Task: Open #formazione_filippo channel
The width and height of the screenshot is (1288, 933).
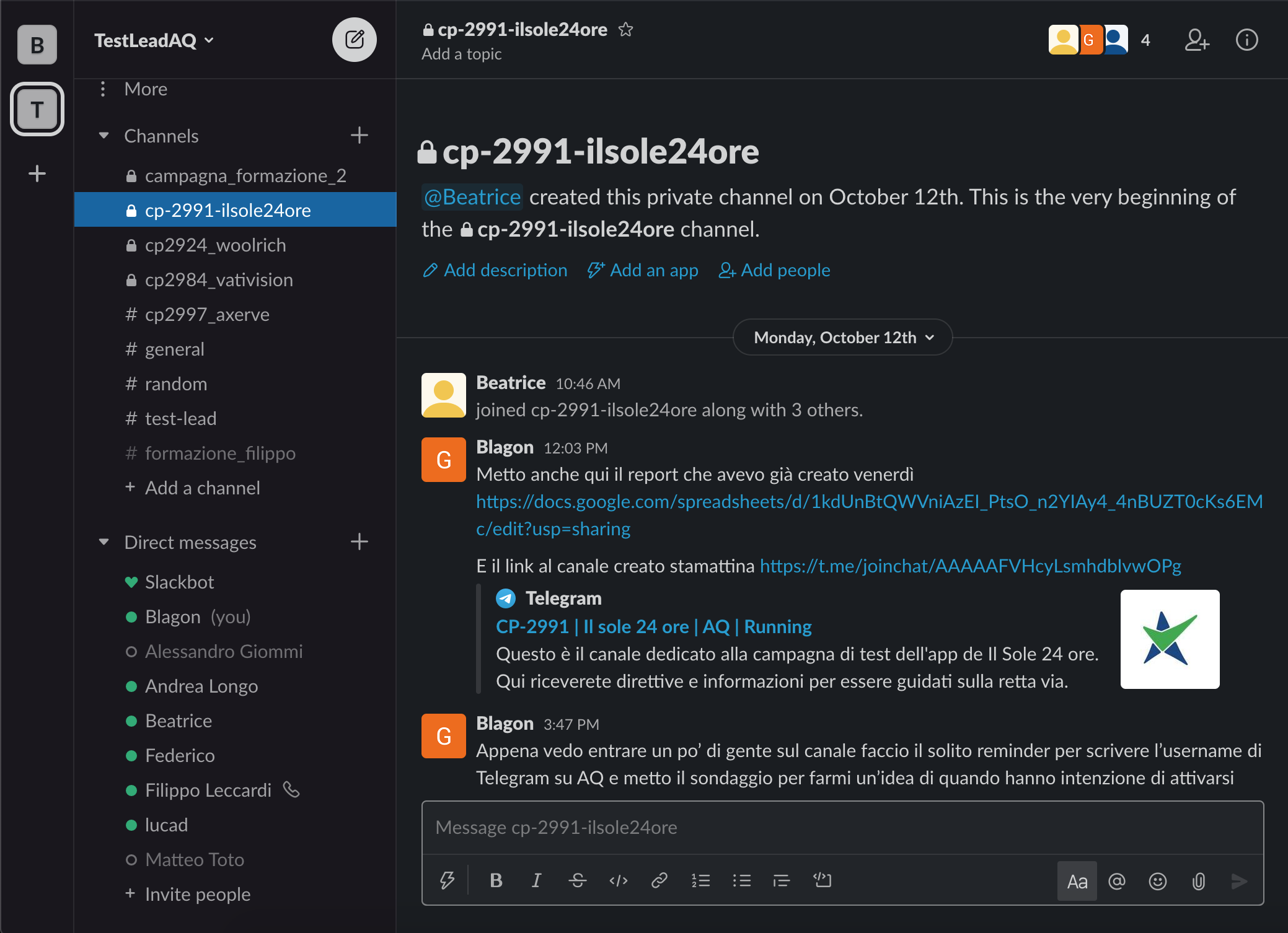Action: click(236, 453)
